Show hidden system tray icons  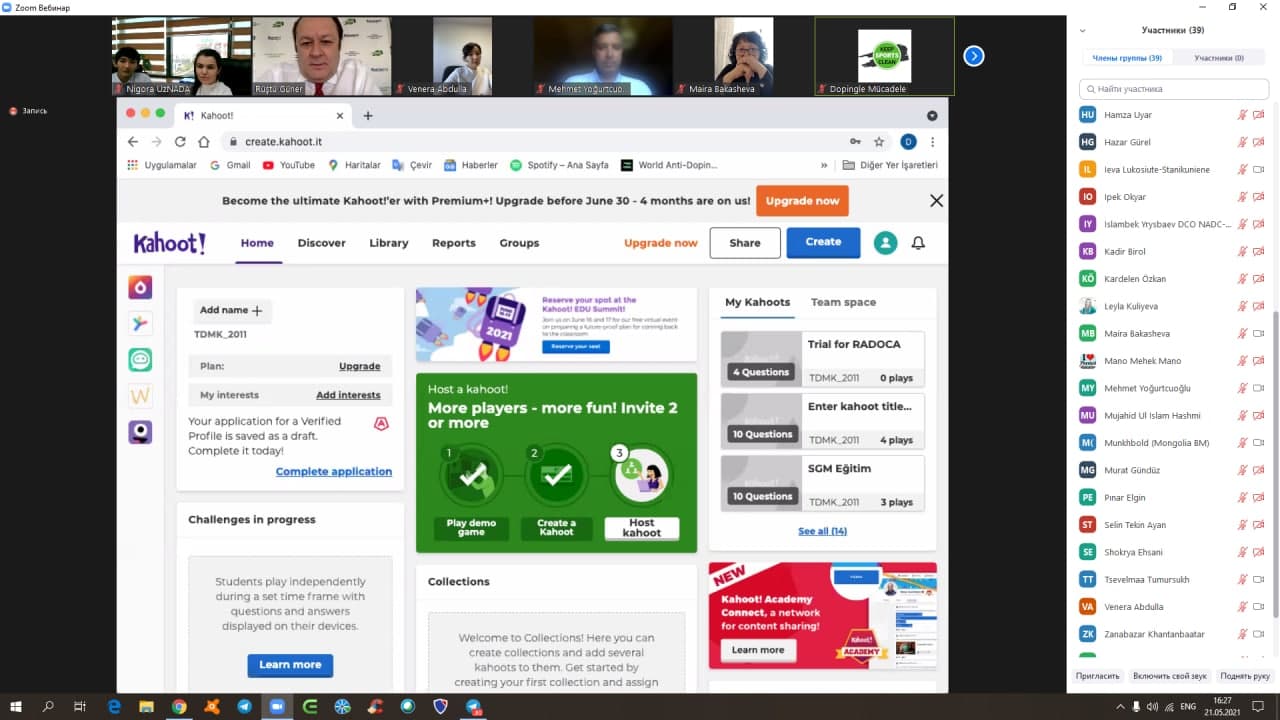click(1121, 707)
